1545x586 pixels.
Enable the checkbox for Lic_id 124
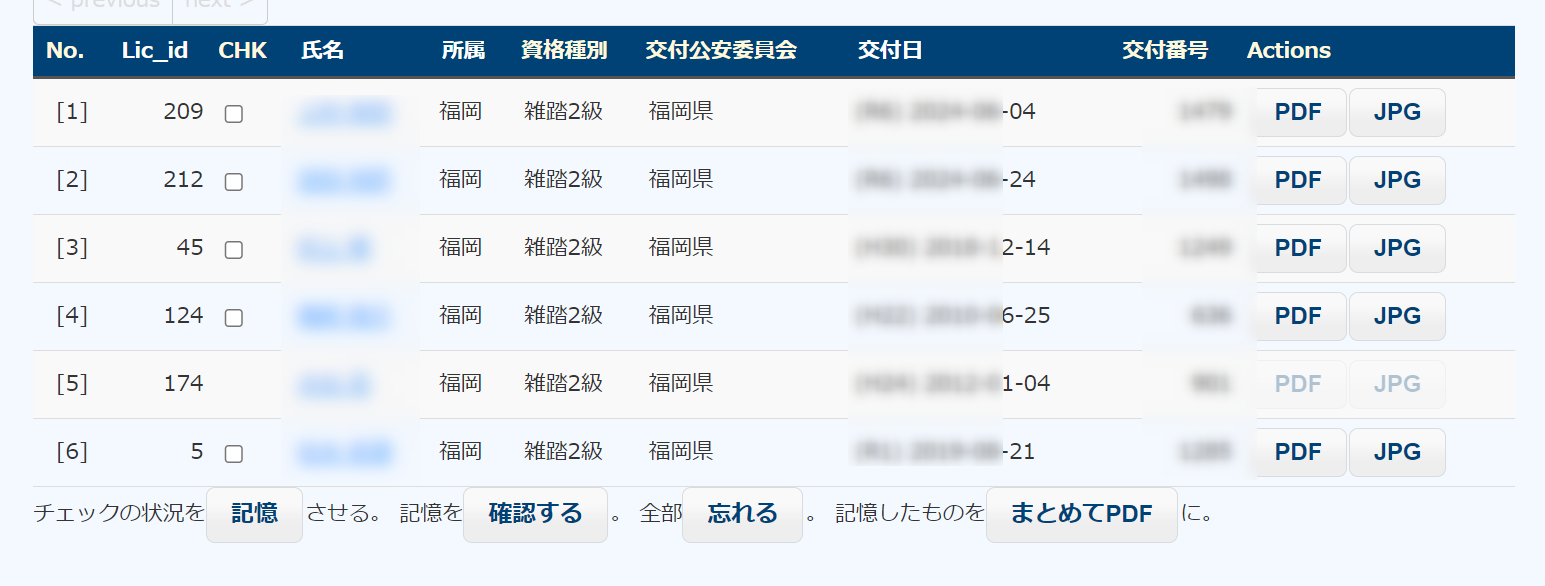tap(234, 318)
